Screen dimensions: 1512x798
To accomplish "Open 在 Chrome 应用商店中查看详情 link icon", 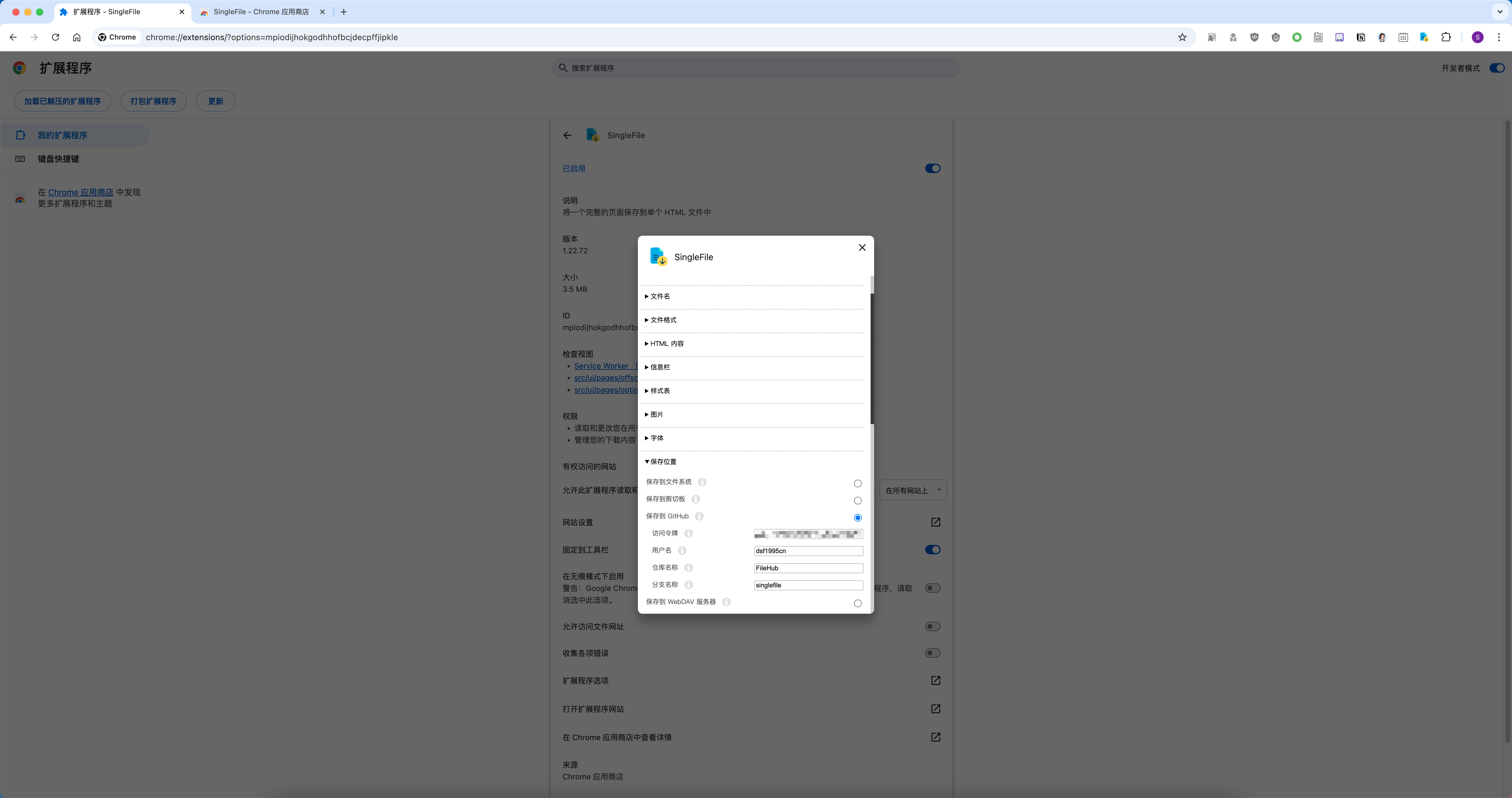I will 936,737.
